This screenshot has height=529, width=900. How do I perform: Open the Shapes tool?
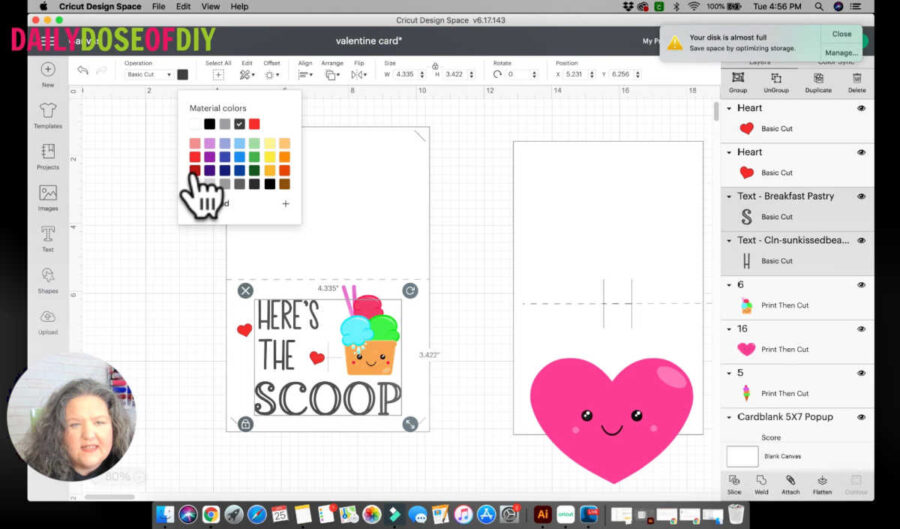(48, 280)
